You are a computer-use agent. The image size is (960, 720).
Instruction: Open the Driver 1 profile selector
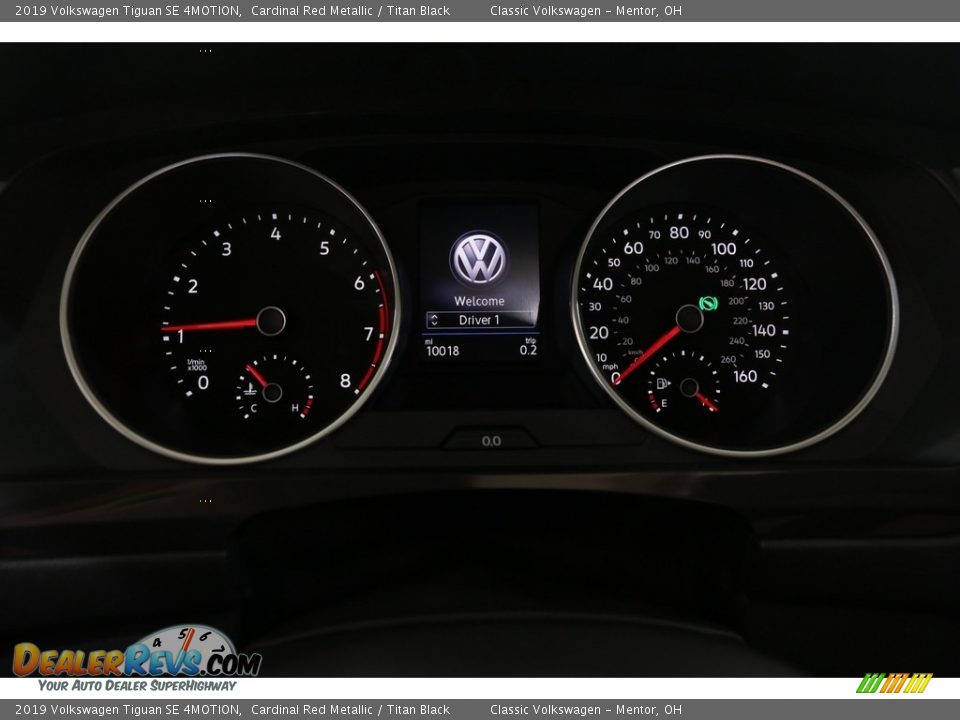click(479, 319)
